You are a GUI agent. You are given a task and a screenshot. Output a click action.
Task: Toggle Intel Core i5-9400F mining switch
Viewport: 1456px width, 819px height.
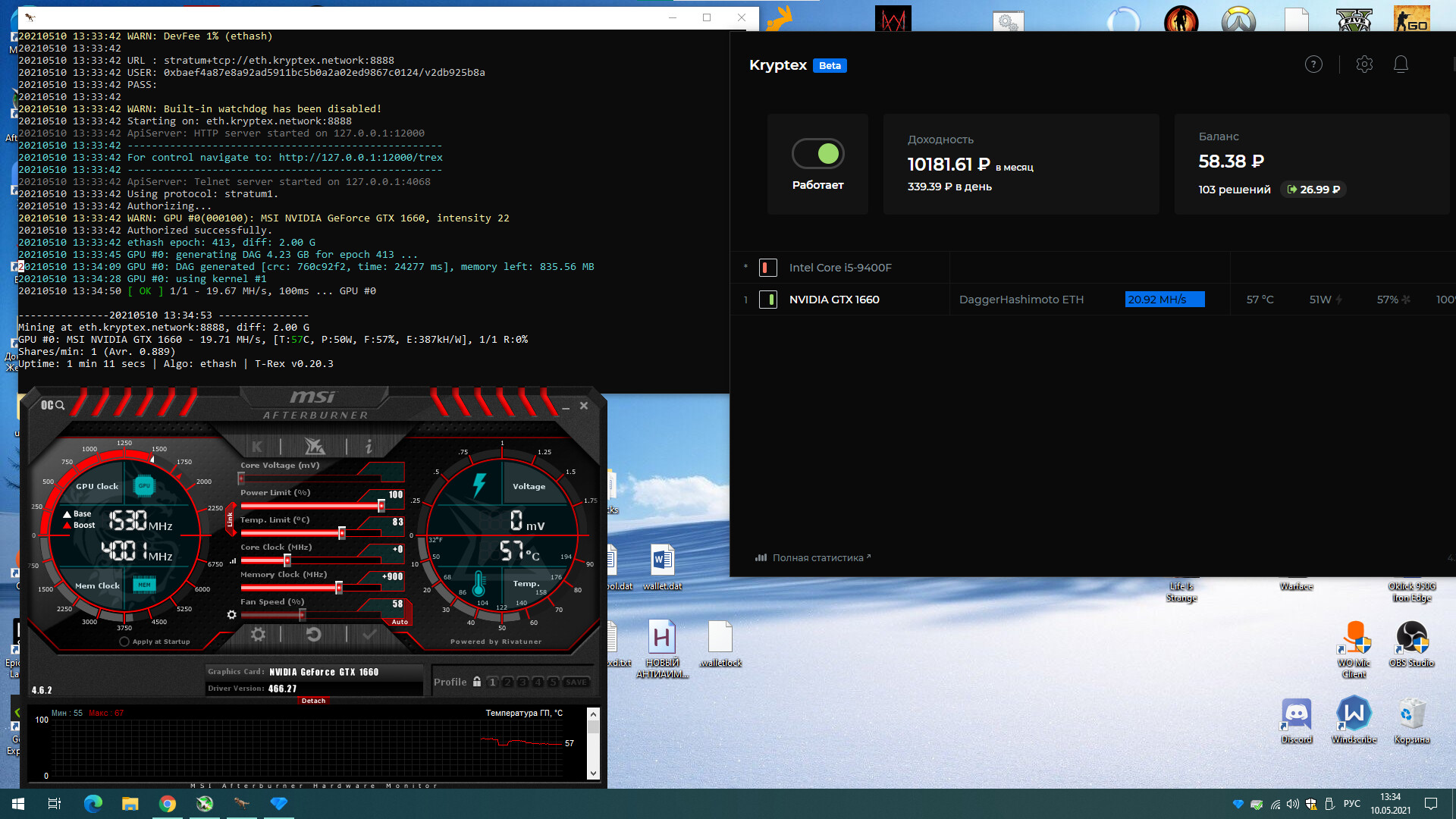coord(767,268)
